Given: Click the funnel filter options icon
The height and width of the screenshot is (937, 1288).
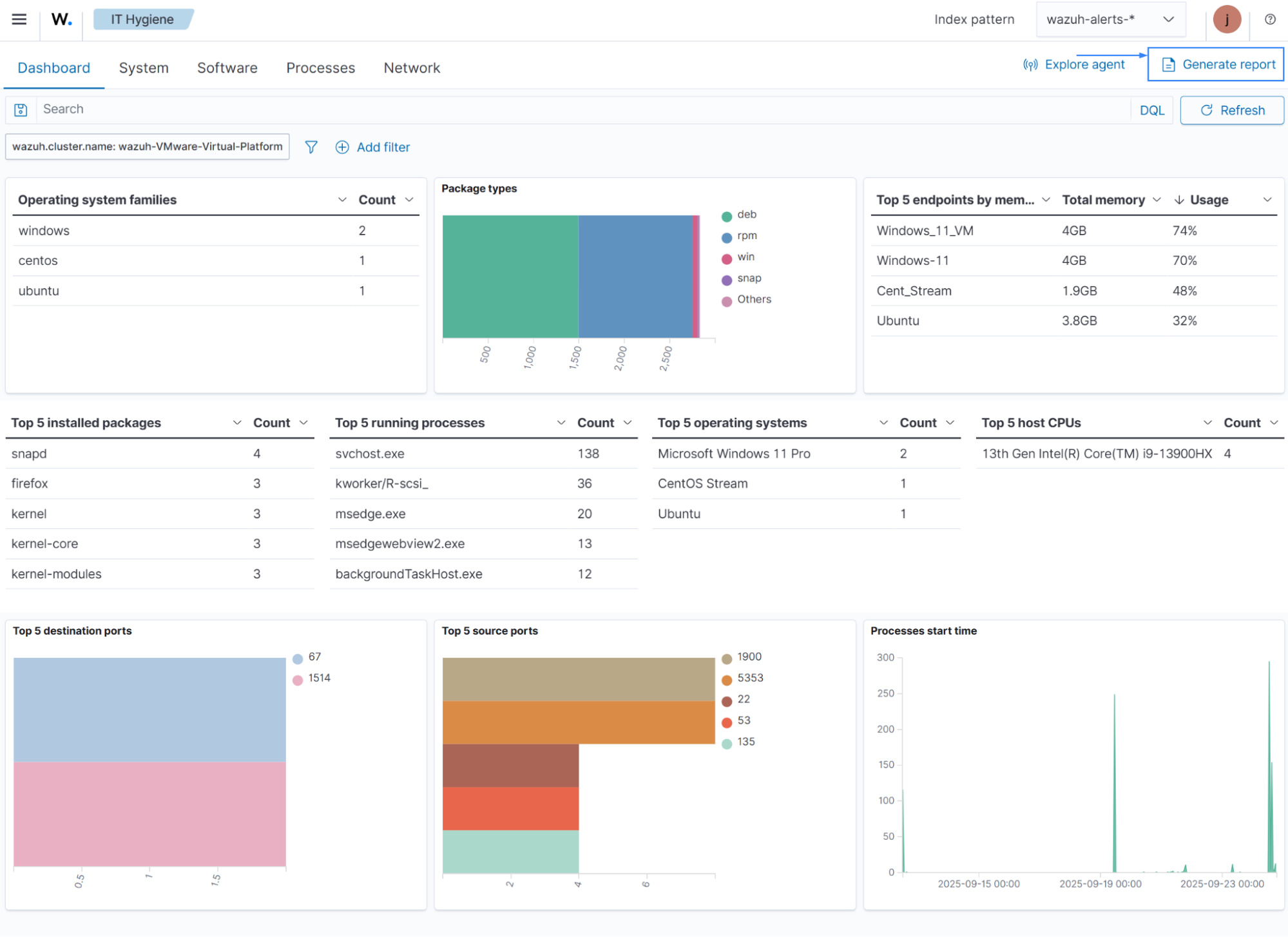Looking at the screenshot, I should pyautogui.click(x=311, y=147).
